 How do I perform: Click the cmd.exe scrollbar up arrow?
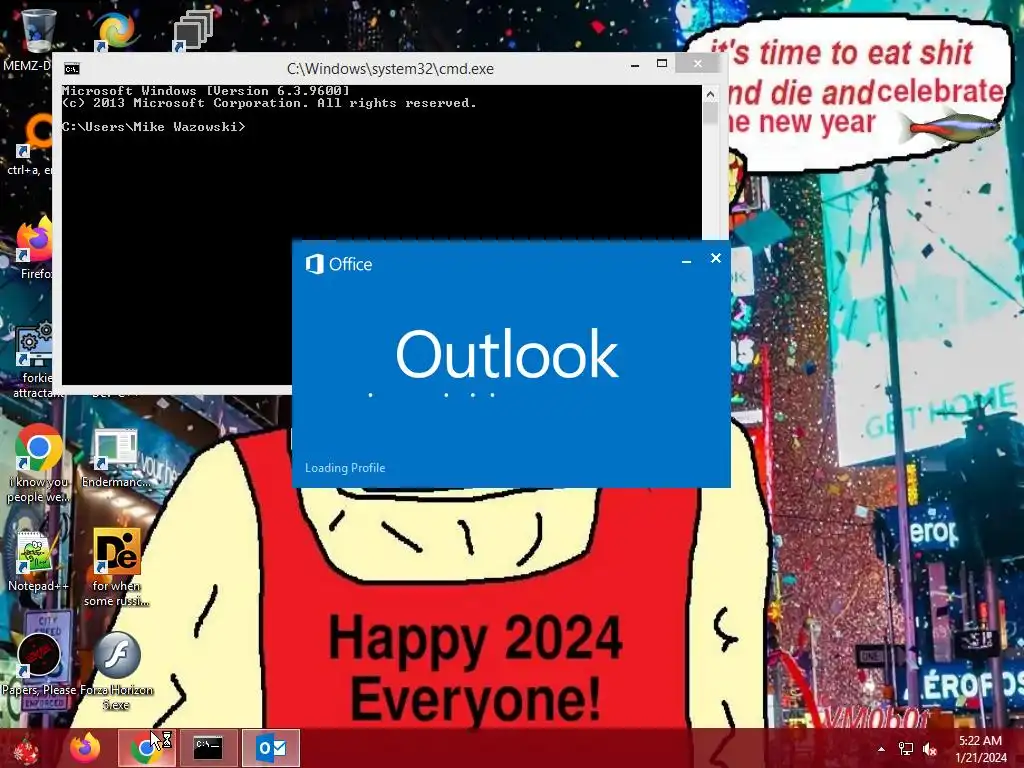[x=711, y=94]
